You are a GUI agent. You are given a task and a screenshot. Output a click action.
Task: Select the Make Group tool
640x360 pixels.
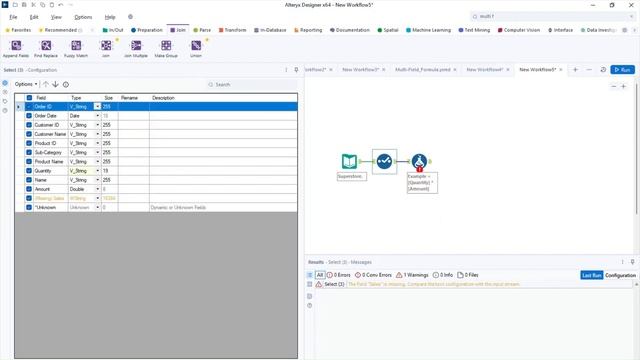tap(166, 49)
